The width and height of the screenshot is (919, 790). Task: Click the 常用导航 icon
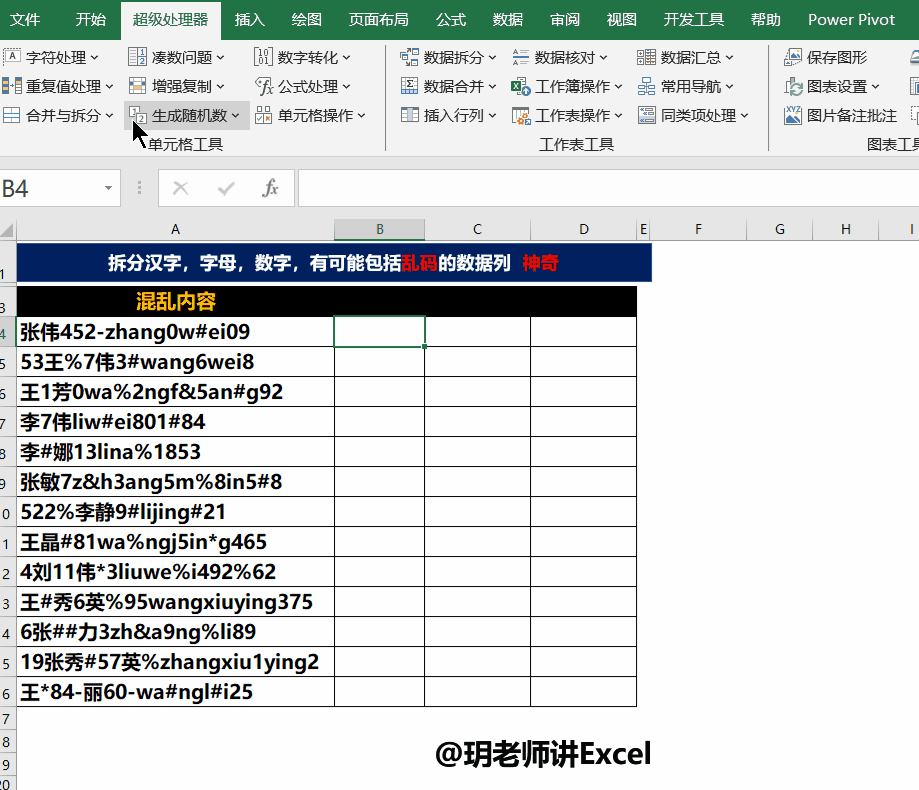tap(646, 86)
